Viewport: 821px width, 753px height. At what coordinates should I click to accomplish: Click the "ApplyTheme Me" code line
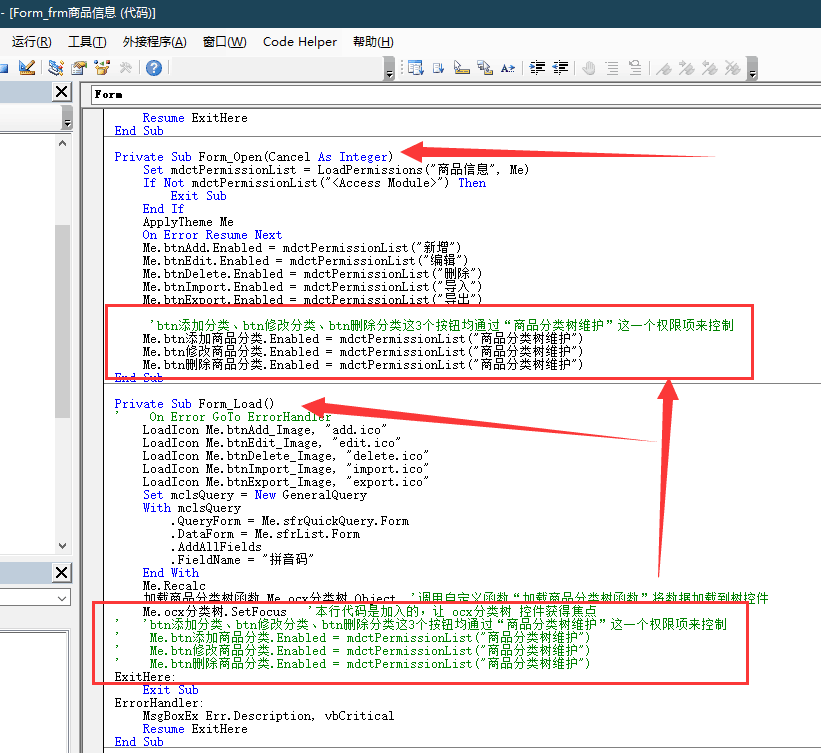[x=188, y=222]
